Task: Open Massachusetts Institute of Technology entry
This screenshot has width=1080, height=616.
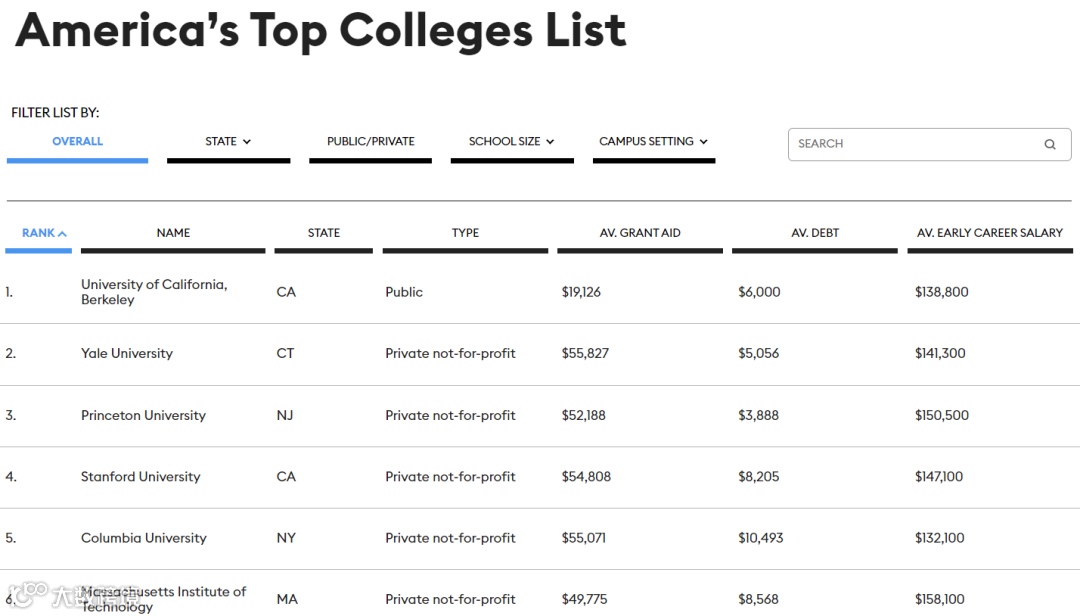Action: coord(163,598)
